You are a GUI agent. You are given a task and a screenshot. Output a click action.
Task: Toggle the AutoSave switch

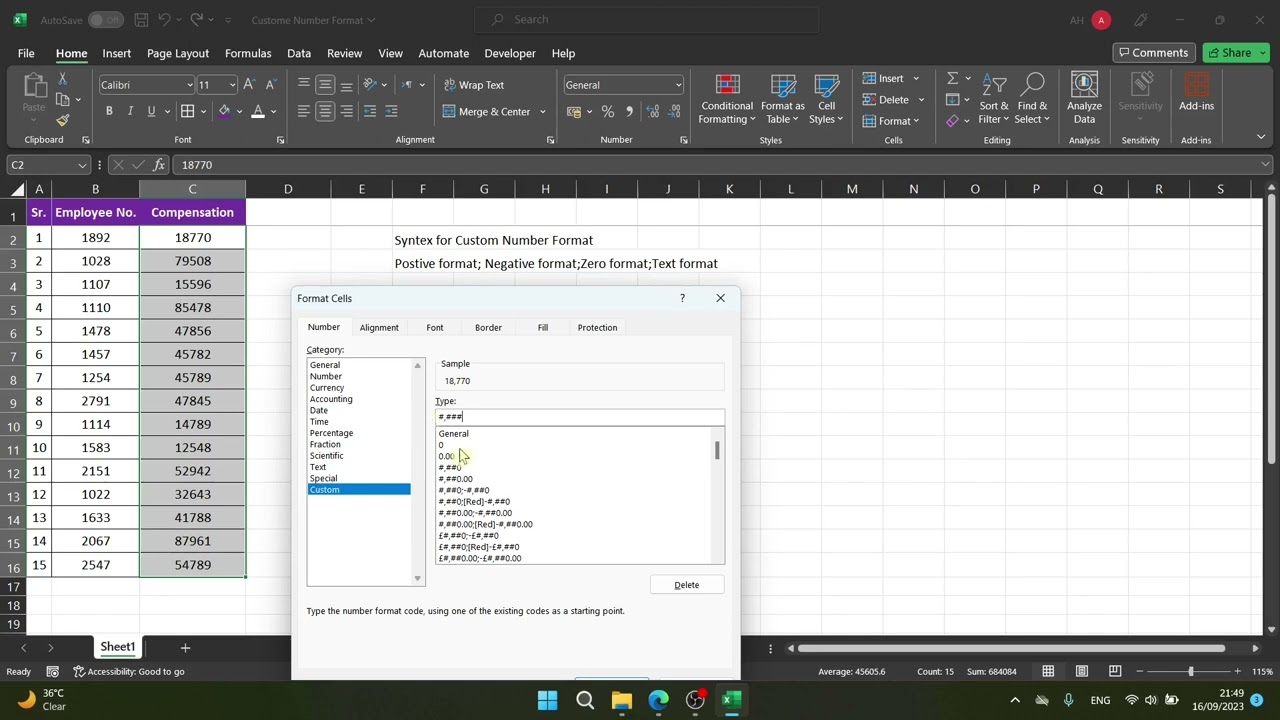point(105,20)
